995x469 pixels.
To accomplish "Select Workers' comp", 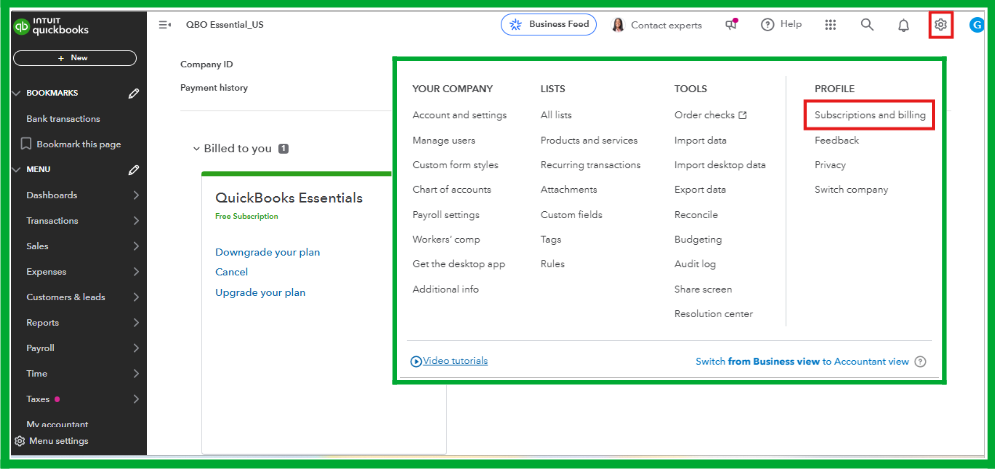I will [446, 239].
